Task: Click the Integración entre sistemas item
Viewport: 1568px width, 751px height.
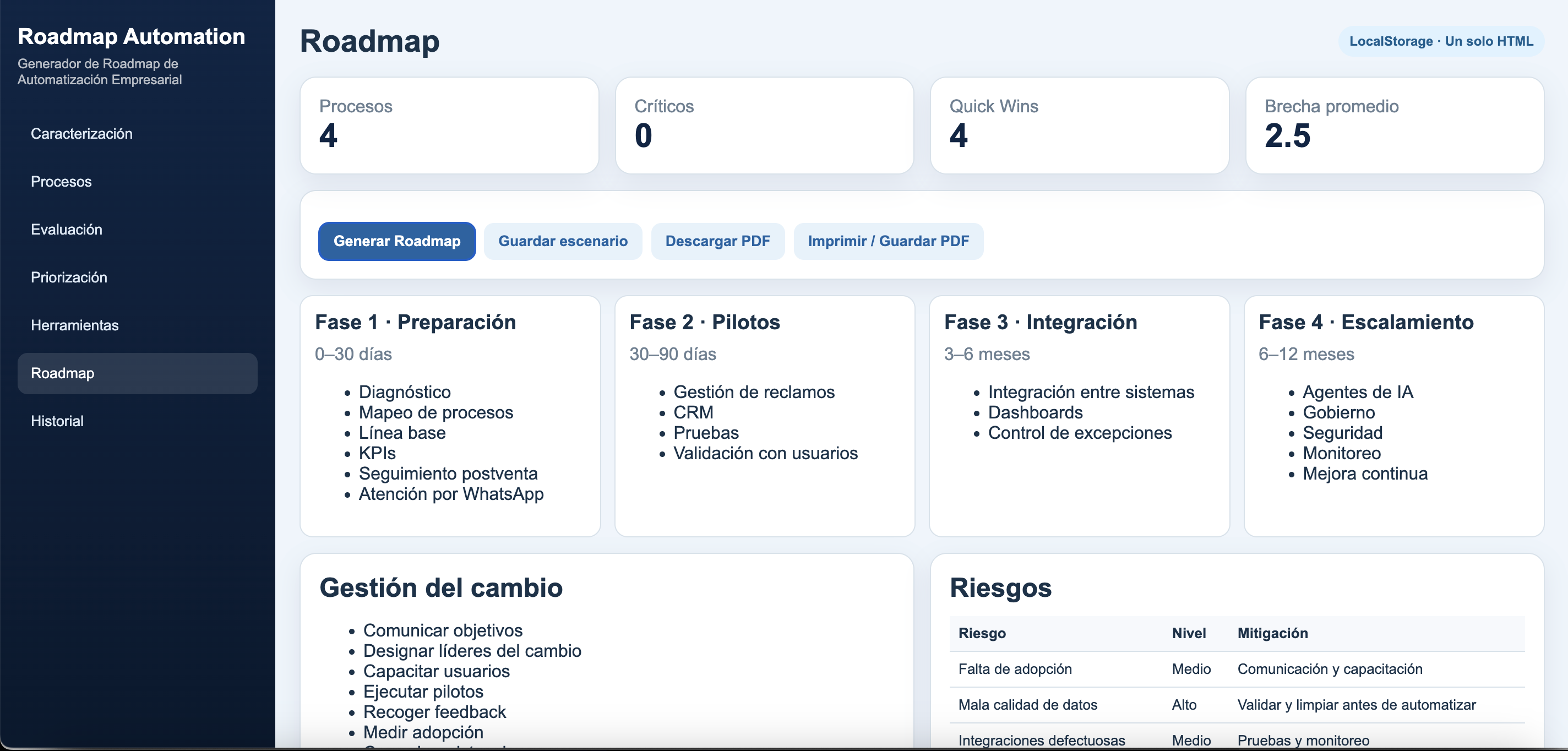Action: [x=1091, y=392]
